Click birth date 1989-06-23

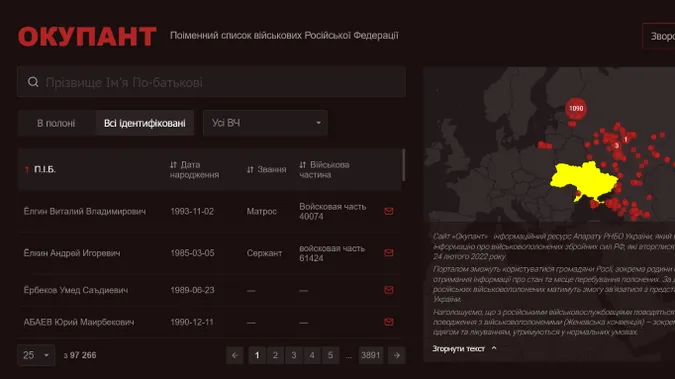(192, 290)
